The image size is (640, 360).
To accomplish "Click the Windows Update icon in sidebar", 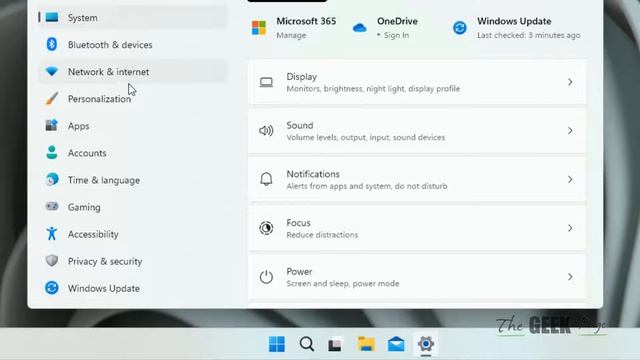I will [x=52, y=288].
